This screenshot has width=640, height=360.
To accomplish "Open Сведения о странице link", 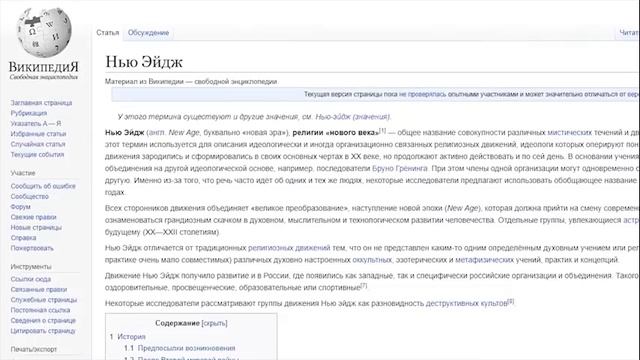I will [x=43, y=320].
